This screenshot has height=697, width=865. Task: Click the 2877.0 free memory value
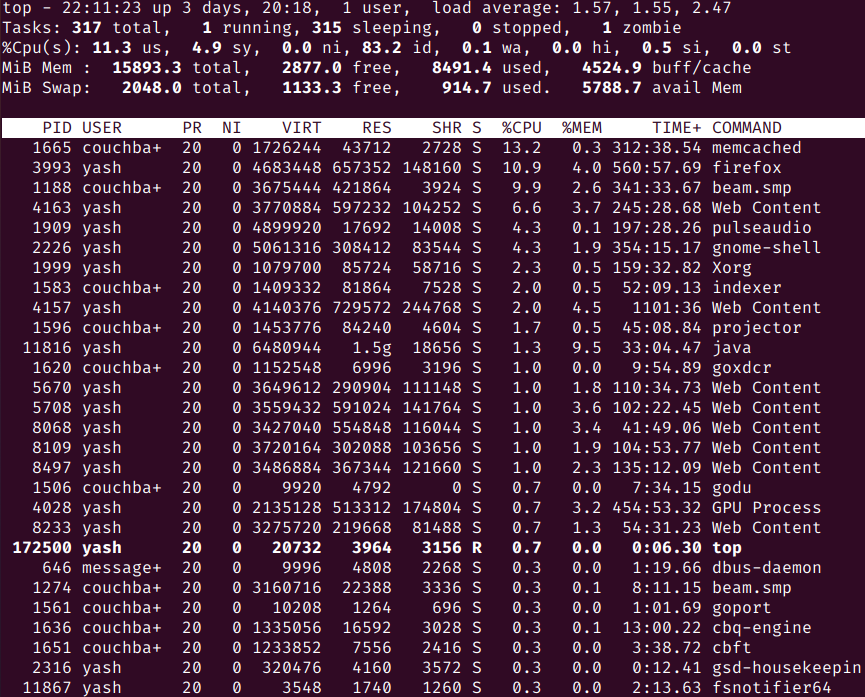click(312, 68)
